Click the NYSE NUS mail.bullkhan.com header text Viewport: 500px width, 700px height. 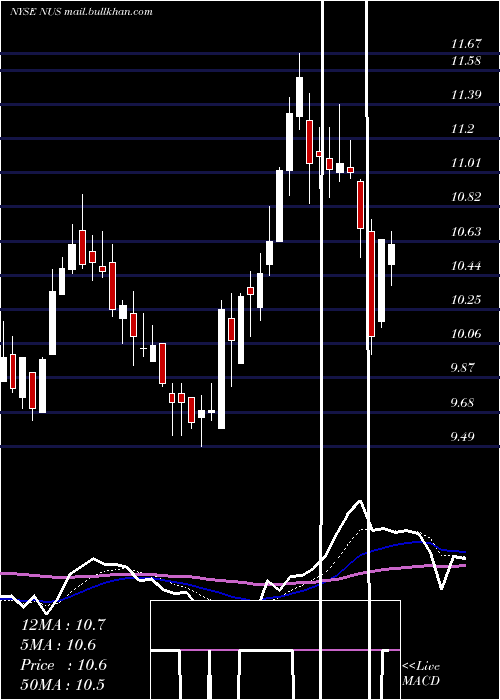tap(81, 12)
